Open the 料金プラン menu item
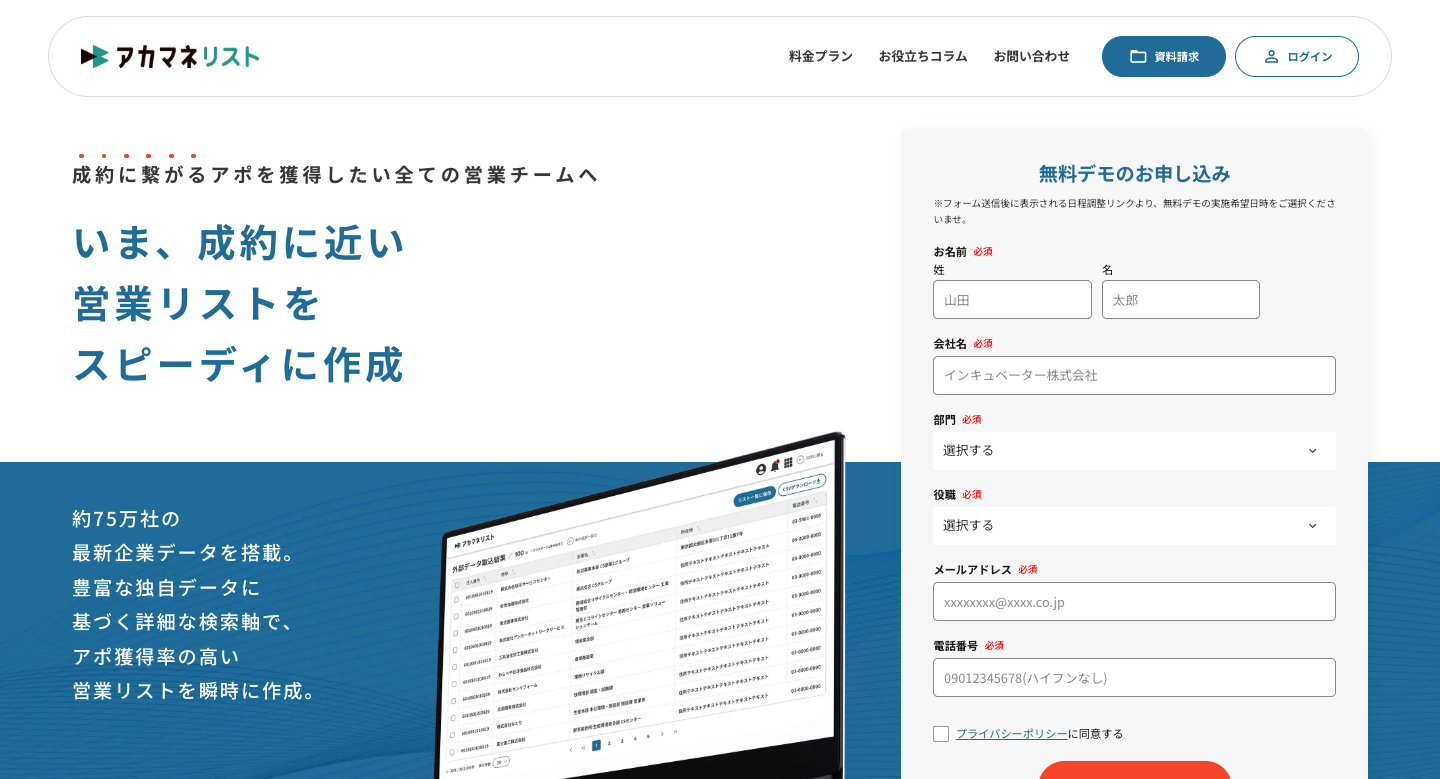 tap(820, 56)
